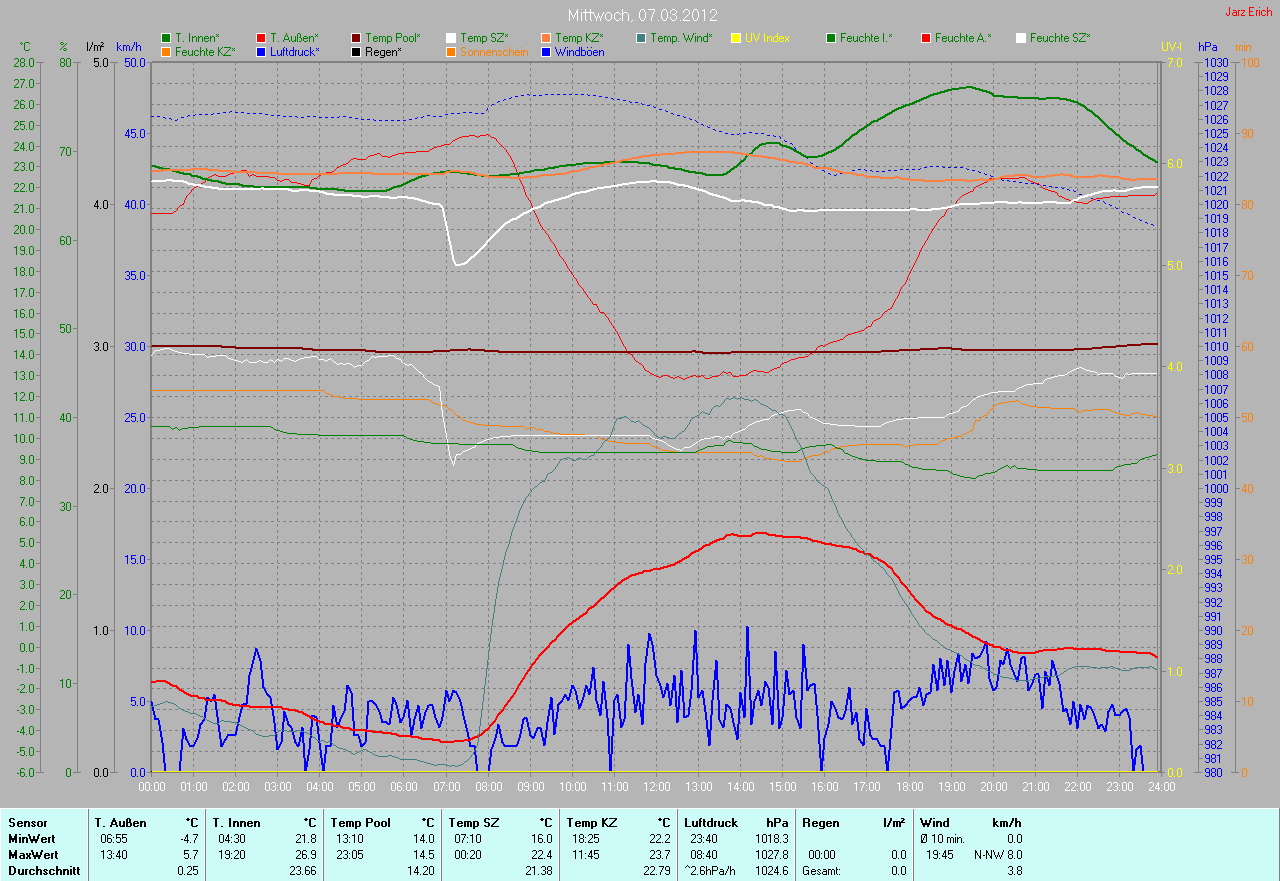Select the 'UV Index' legend label

coord(767,38)
